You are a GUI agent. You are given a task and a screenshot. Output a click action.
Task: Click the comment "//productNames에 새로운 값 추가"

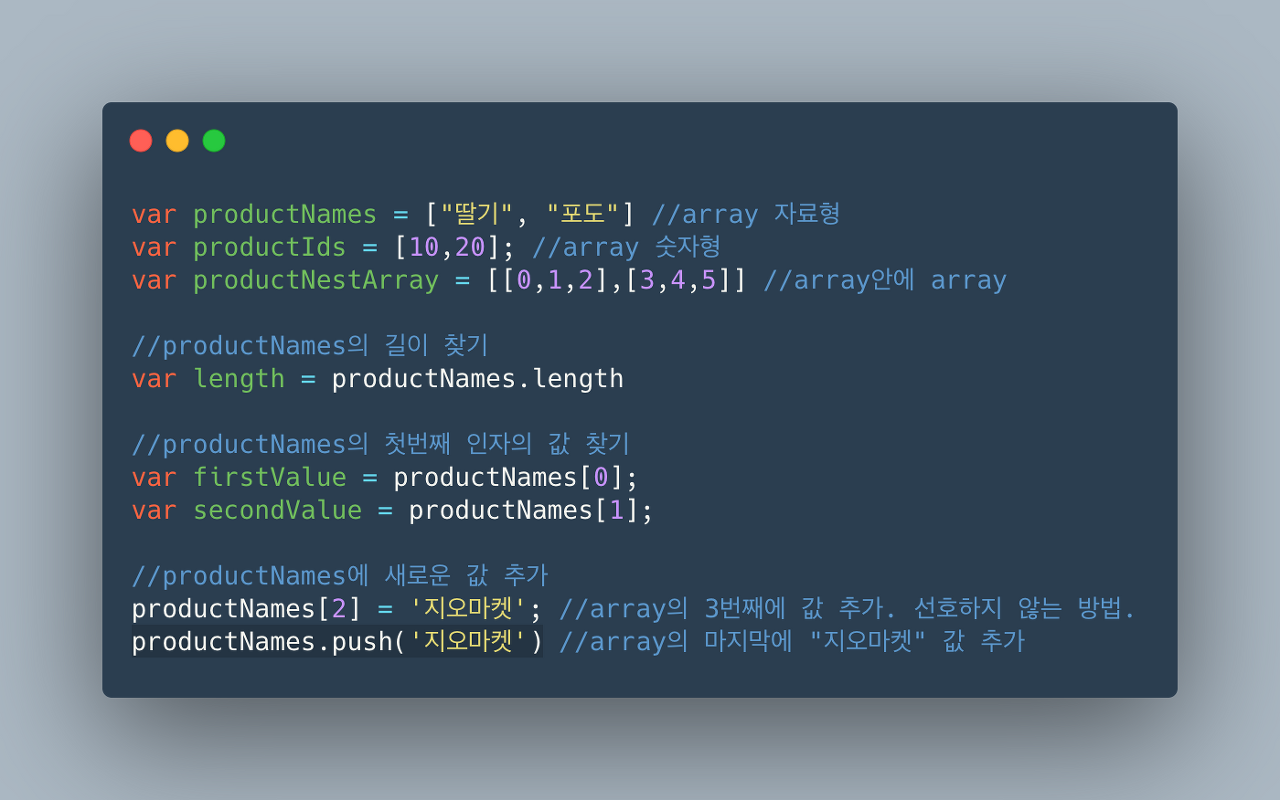(x=340, y=576)
